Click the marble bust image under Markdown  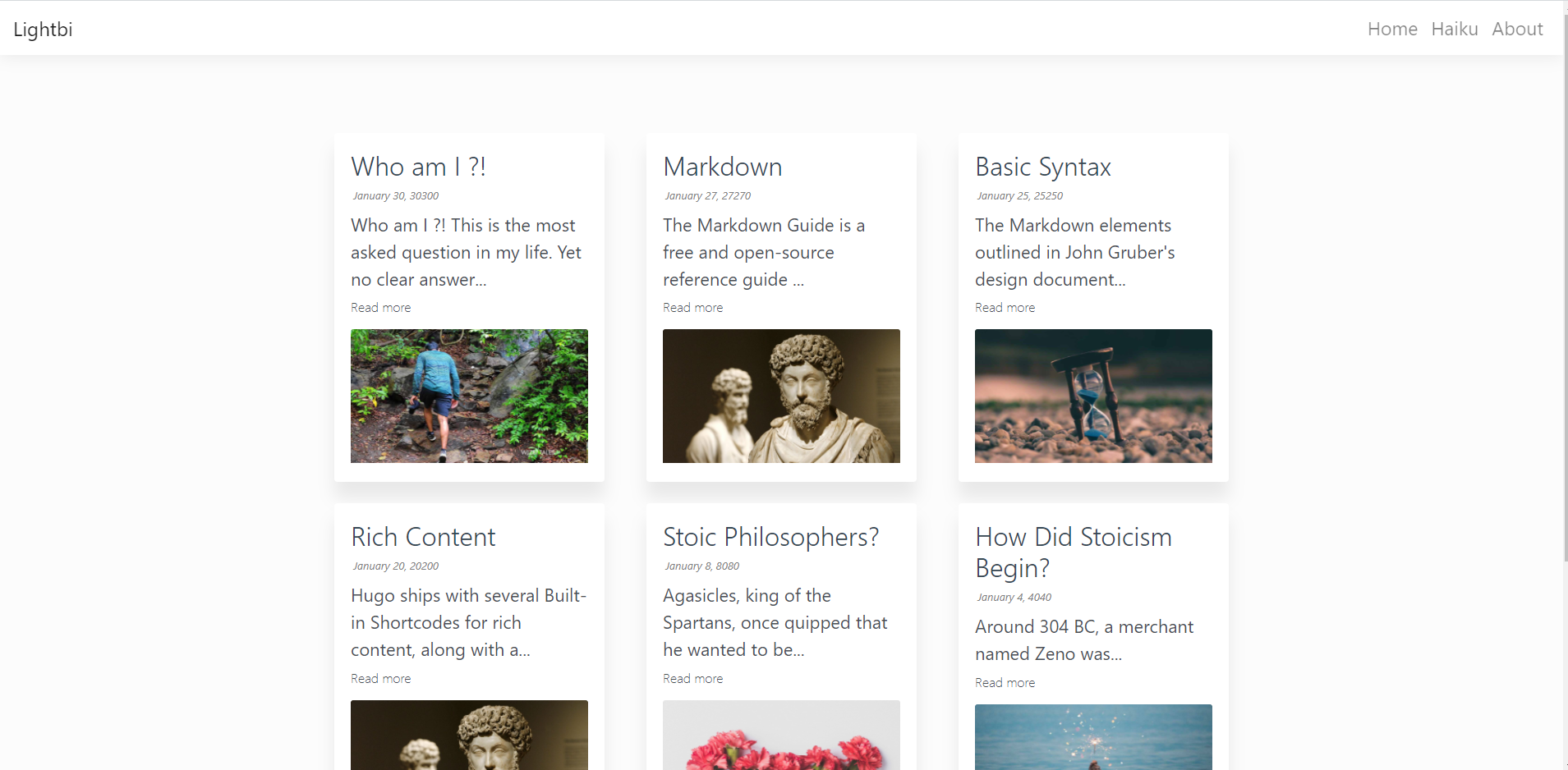tap(781, 396)
